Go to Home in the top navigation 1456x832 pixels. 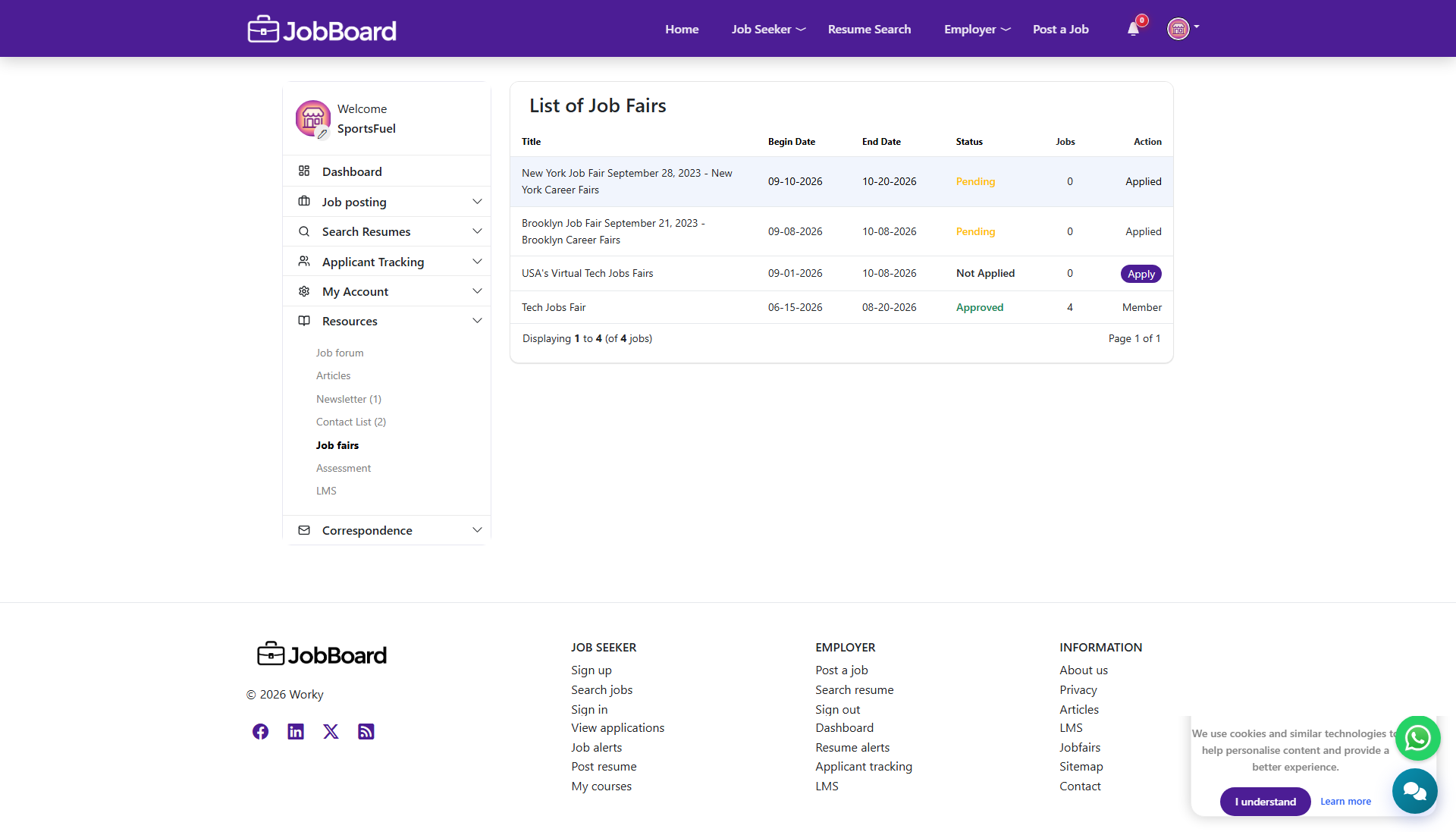pos(682,29)
